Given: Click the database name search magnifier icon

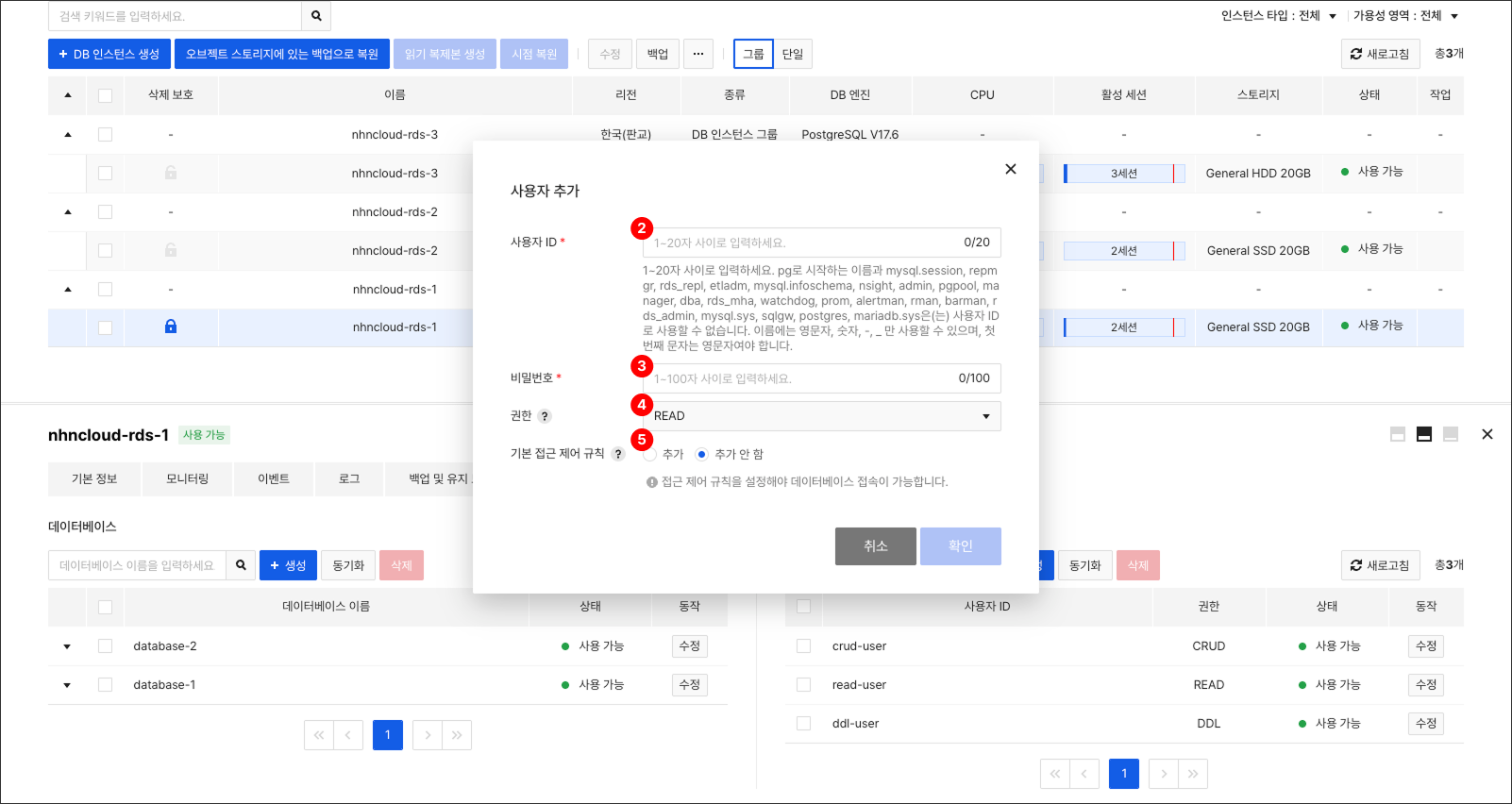Looking at the screenshot, I should pos(241,565).
